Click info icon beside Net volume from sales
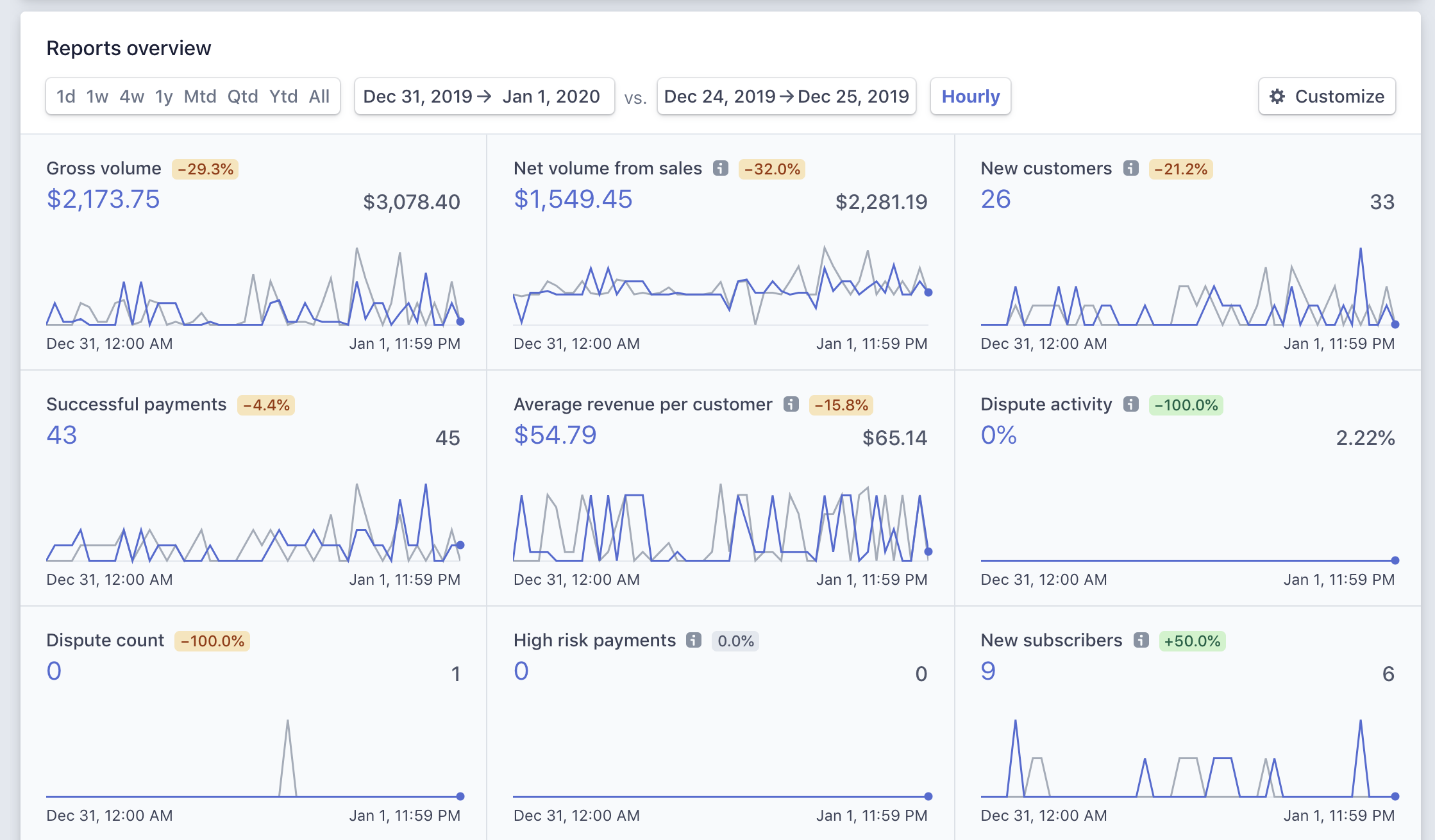 (721, 169)
